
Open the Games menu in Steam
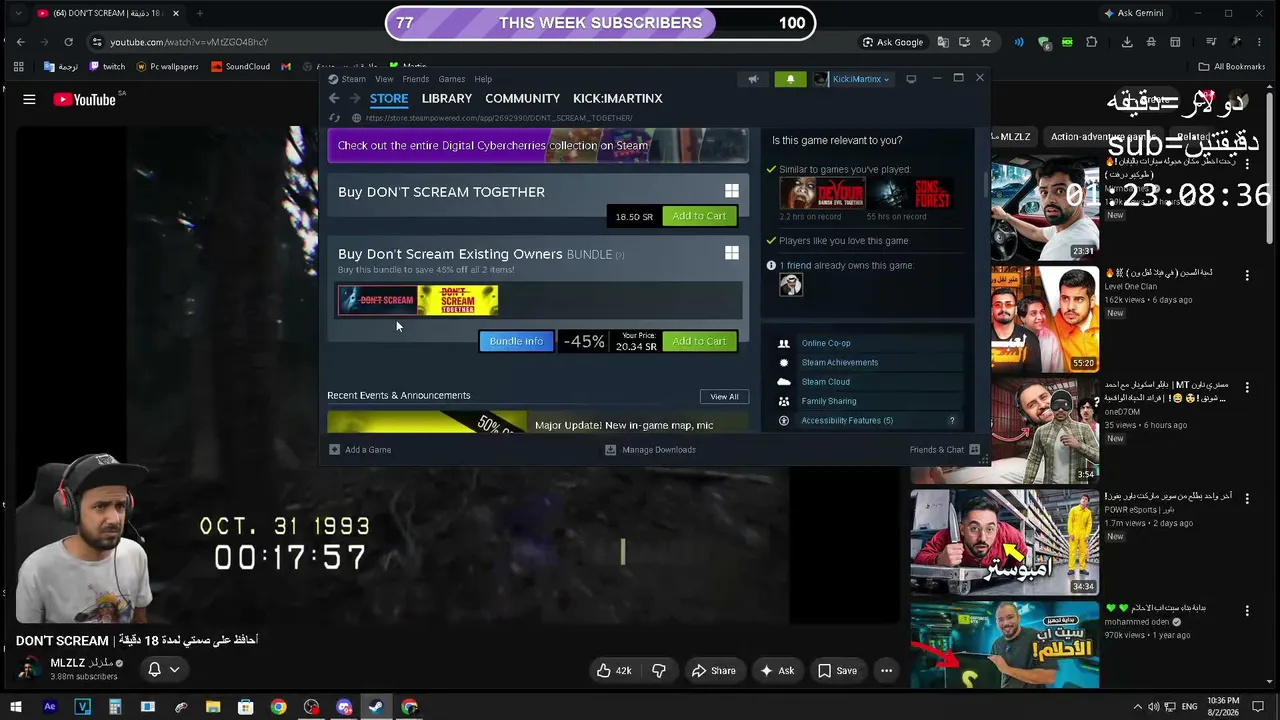[x=452, y=79]
